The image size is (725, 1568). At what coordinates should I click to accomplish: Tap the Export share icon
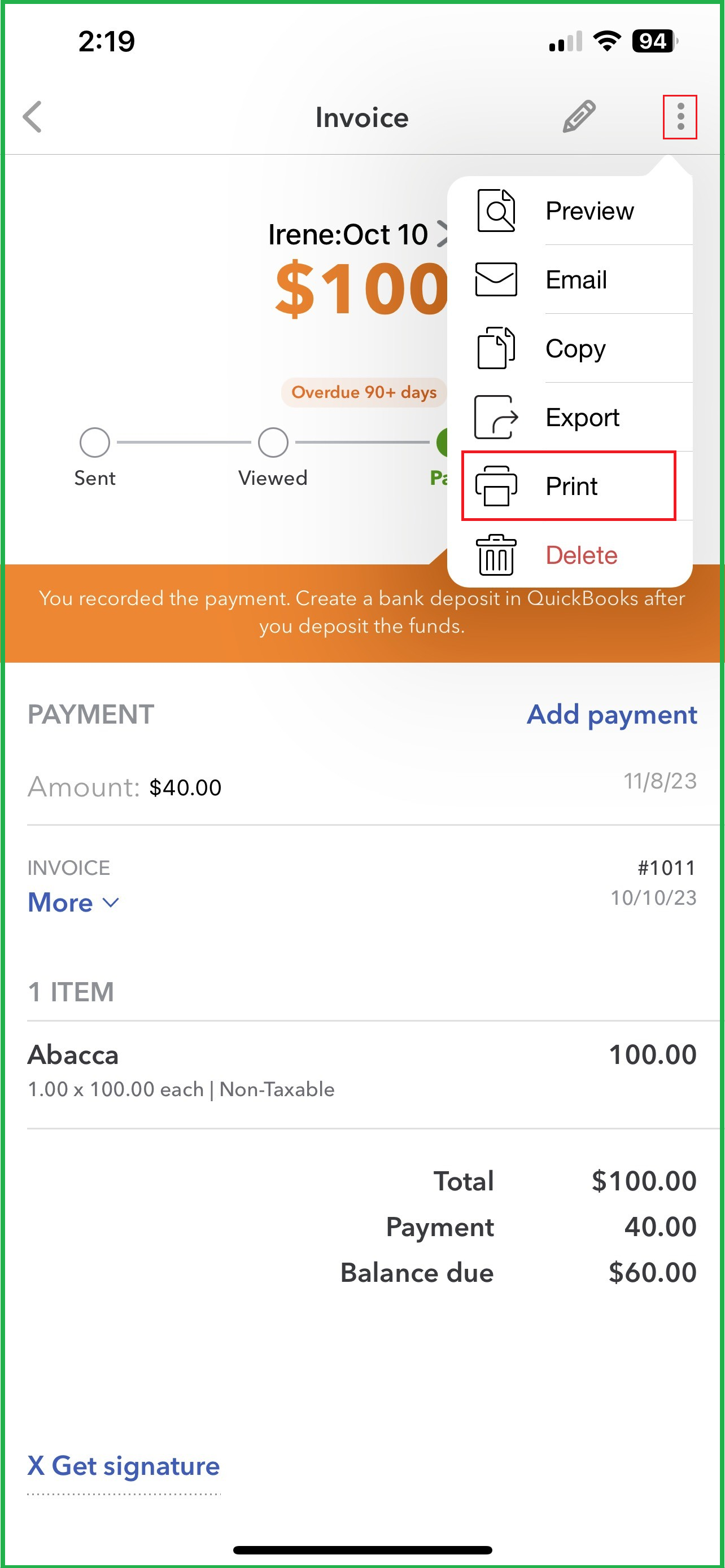point(496,417)
